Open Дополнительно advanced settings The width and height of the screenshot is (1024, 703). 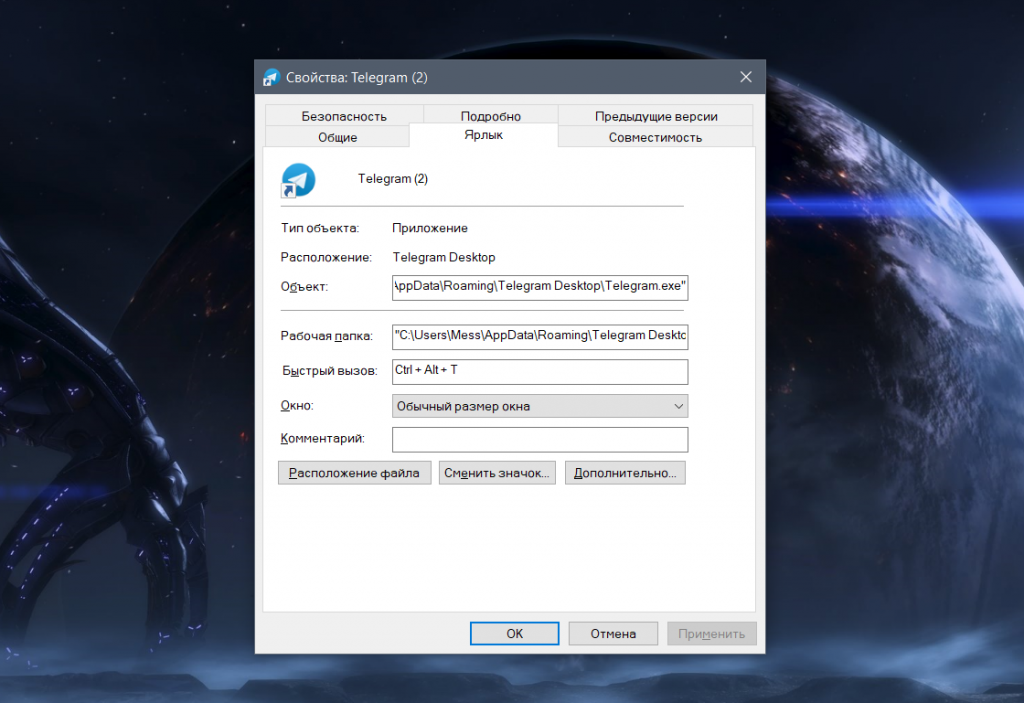pos(625,473)
